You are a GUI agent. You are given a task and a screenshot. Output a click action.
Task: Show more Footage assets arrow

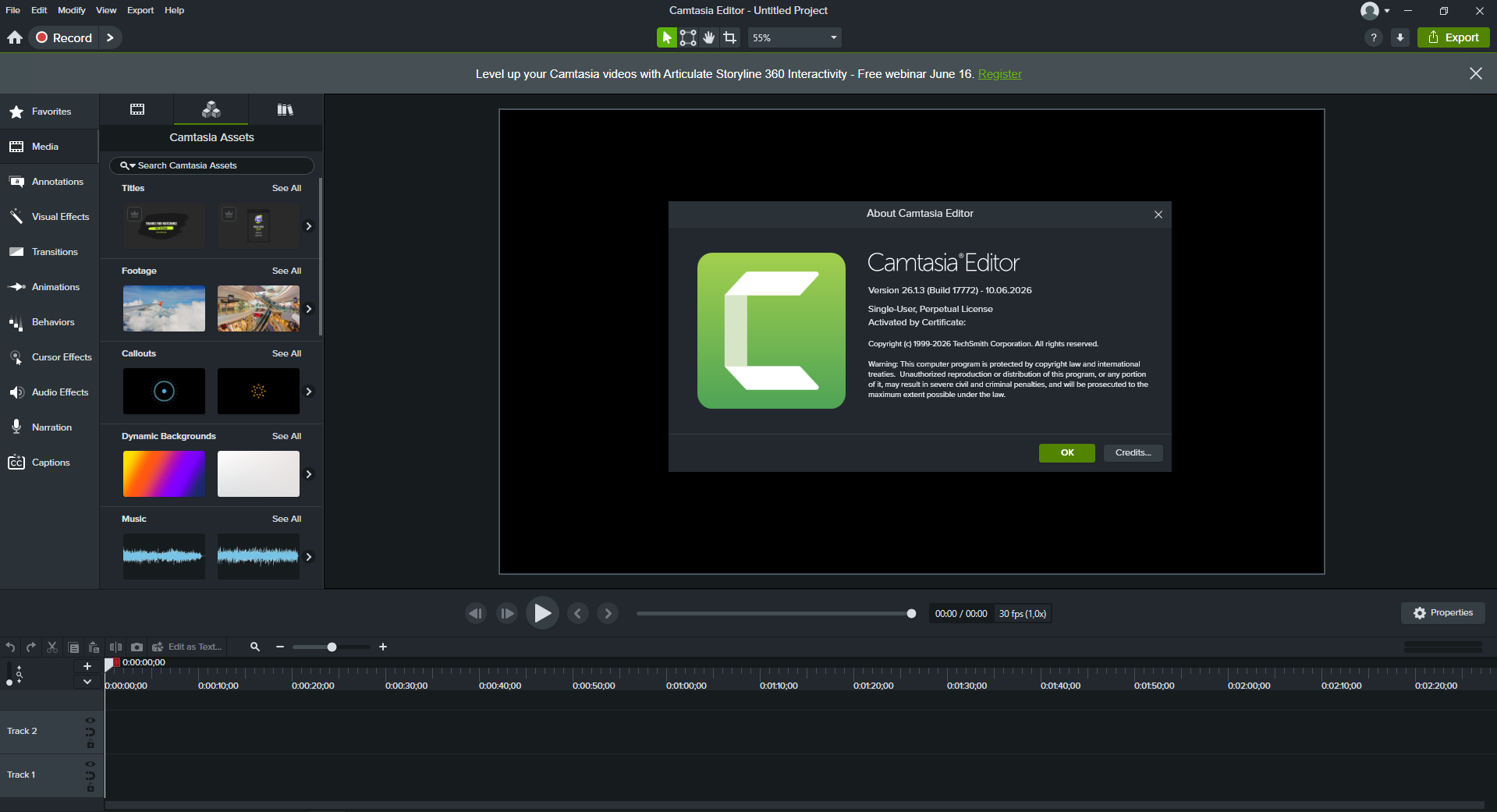tap(309, 309)
